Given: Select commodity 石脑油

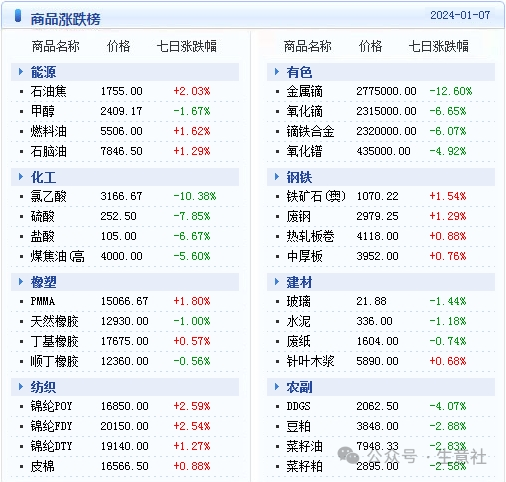Looking at the screenshot, I should [49, 151].
